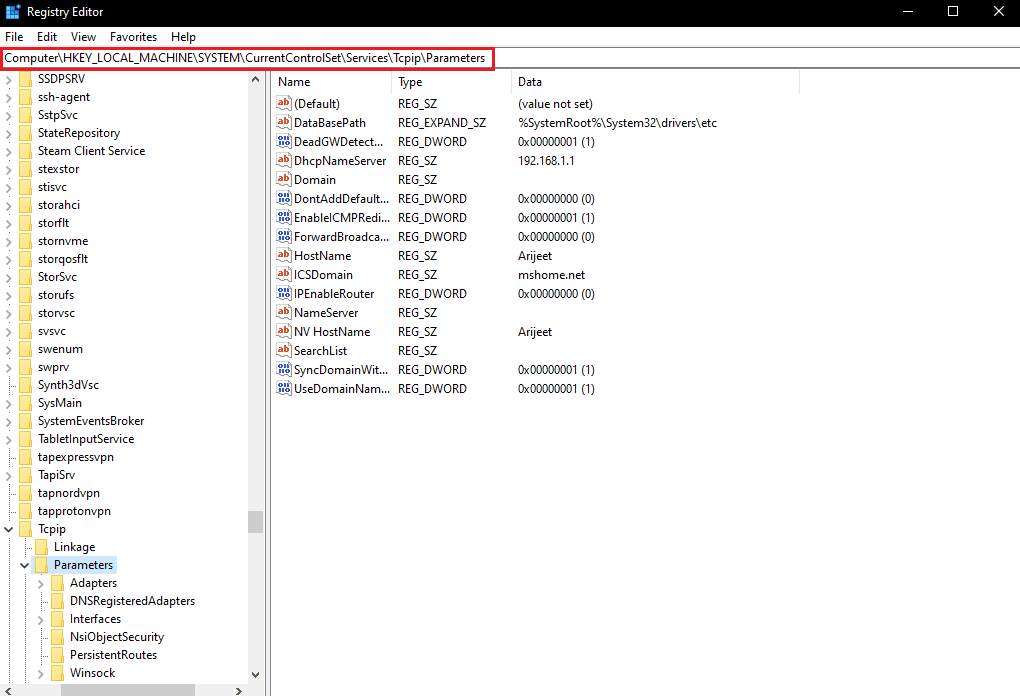Click the horizontal scroll right arrow
The width and height of the screenshot is (1020, 696).
tap(239, 690)
